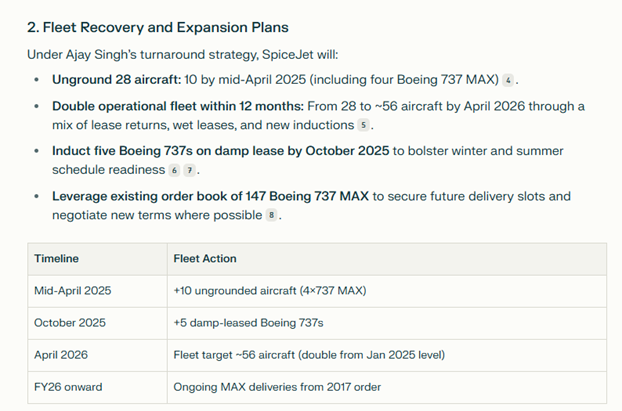Select the April 2026 table cell
This screenshot has width=622, height=411.
(98, 355)
